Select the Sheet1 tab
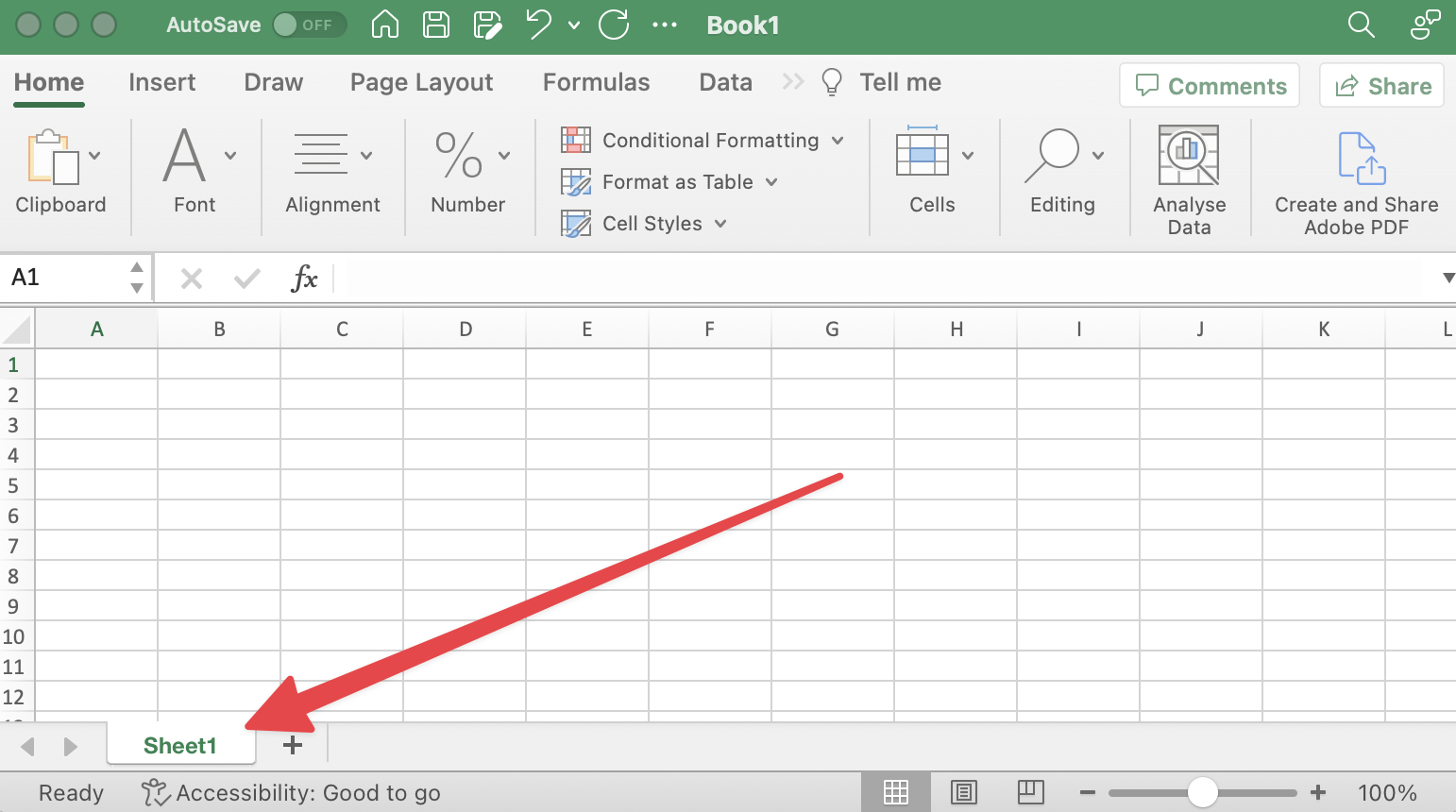 (x=180, y=745)
